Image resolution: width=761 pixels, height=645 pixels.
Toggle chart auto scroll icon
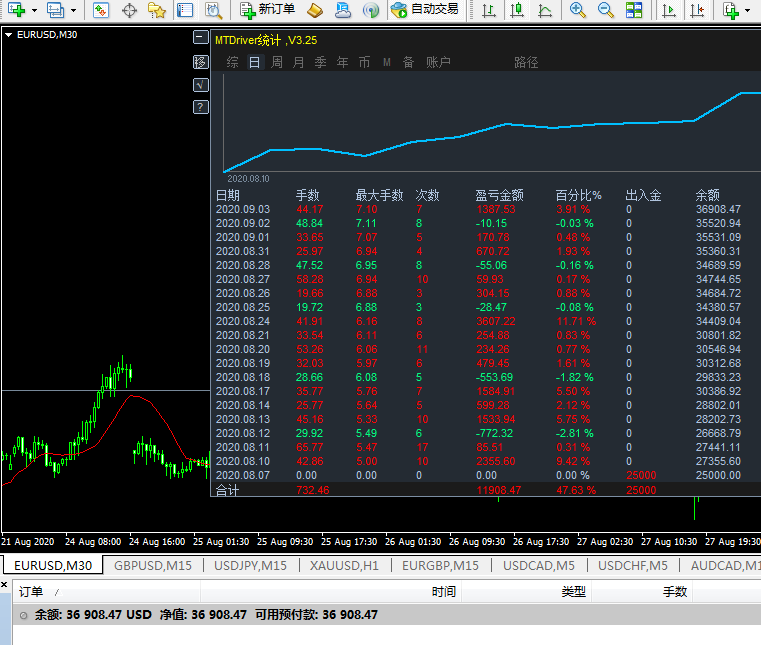(669, 10)
